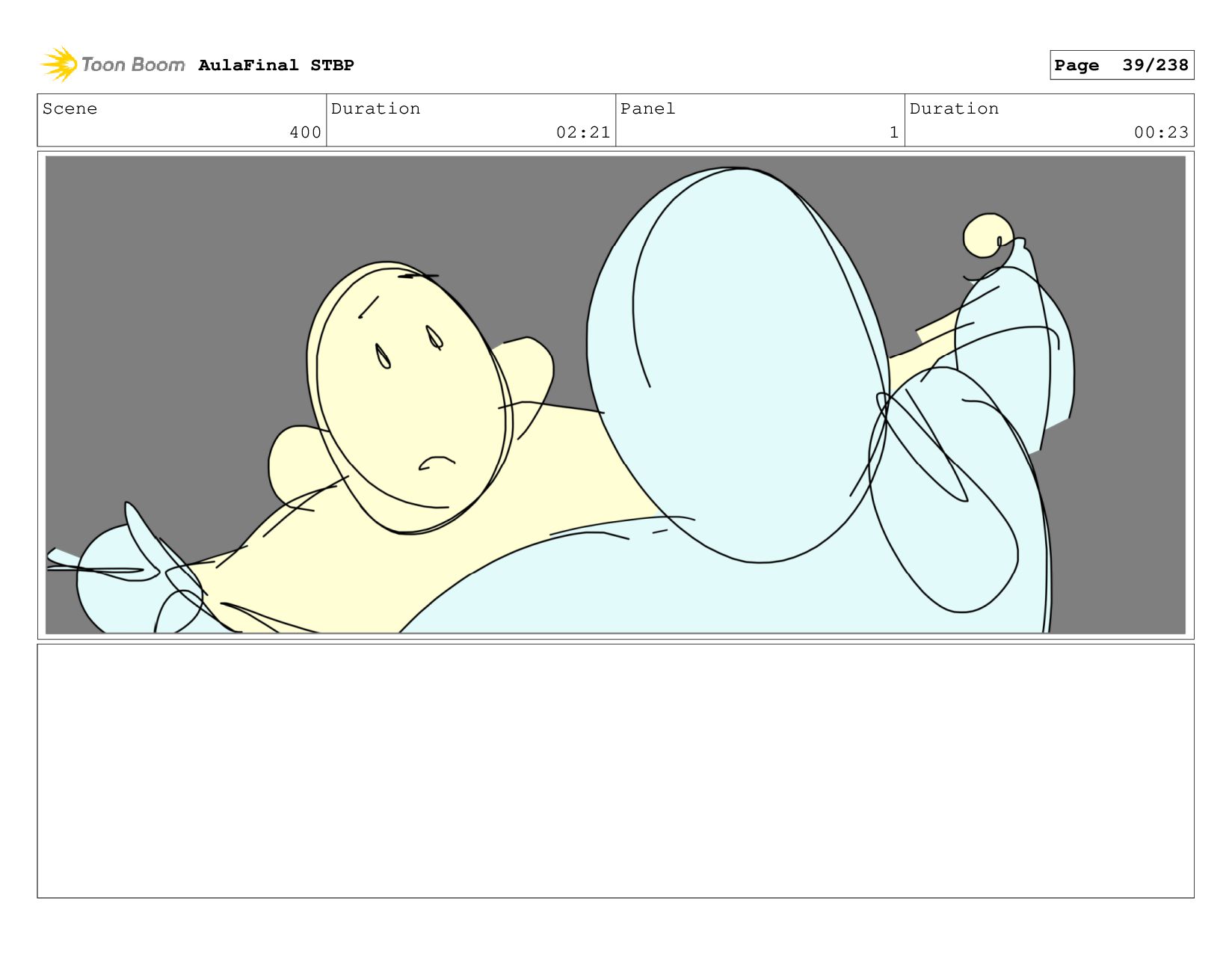
Task: Click the Toon Boom logo
Action: (113, 64)
